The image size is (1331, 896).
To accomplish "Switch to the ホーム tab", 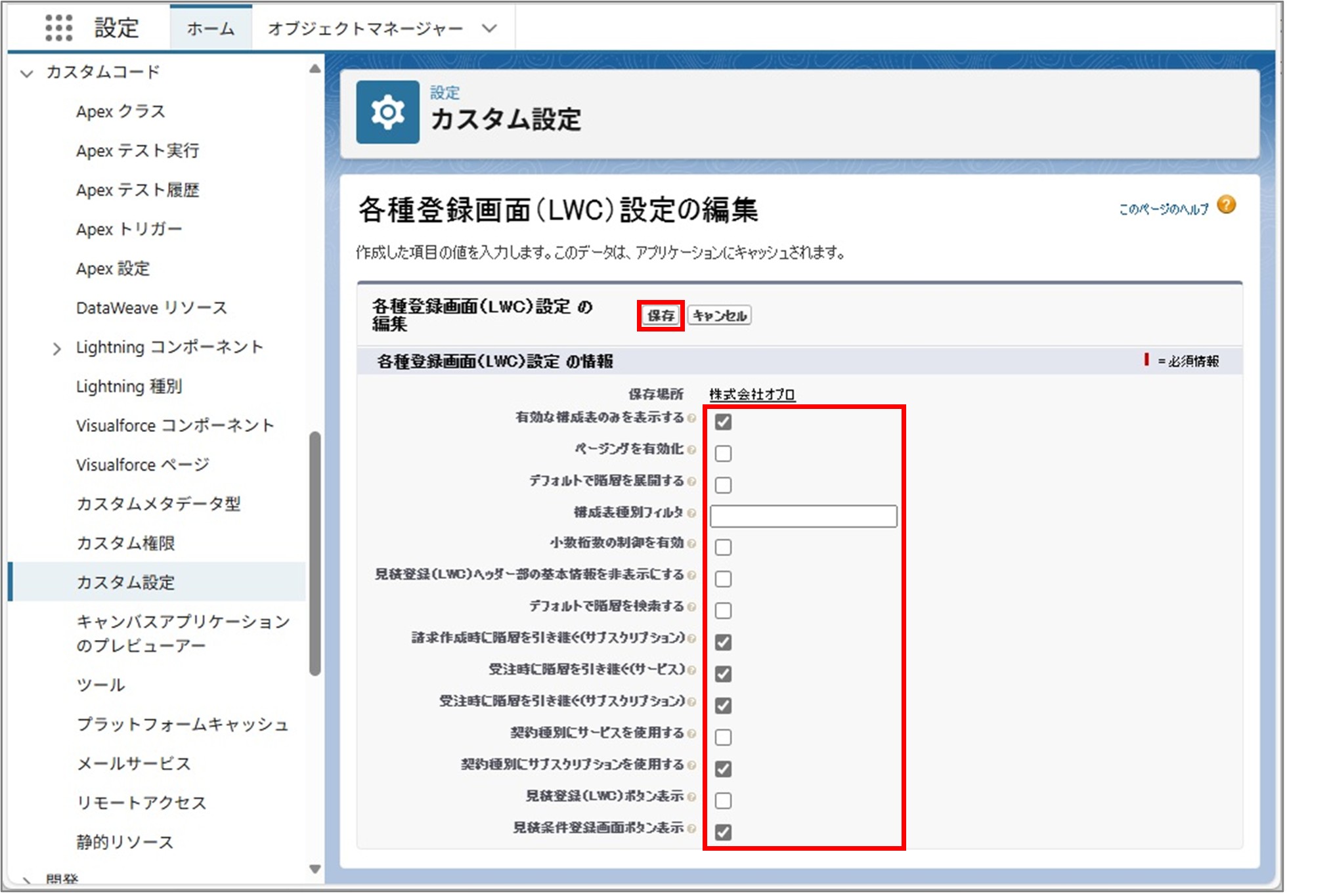I will pos(209,28).
